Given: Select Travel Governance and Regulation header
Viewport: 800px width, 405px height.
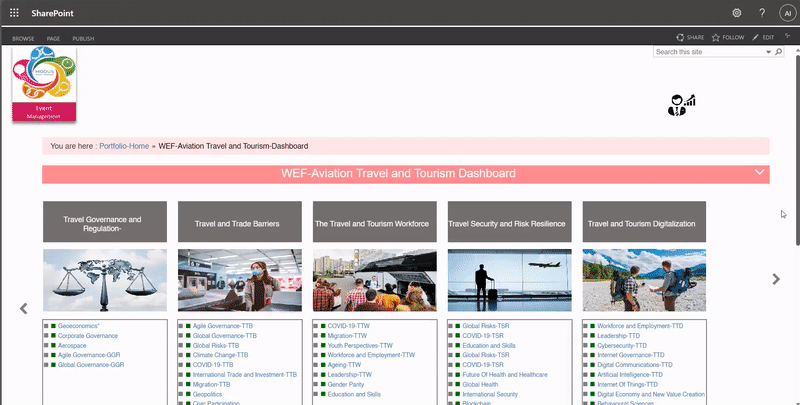Looking at the screenshot, I should [x=105, y=221].
